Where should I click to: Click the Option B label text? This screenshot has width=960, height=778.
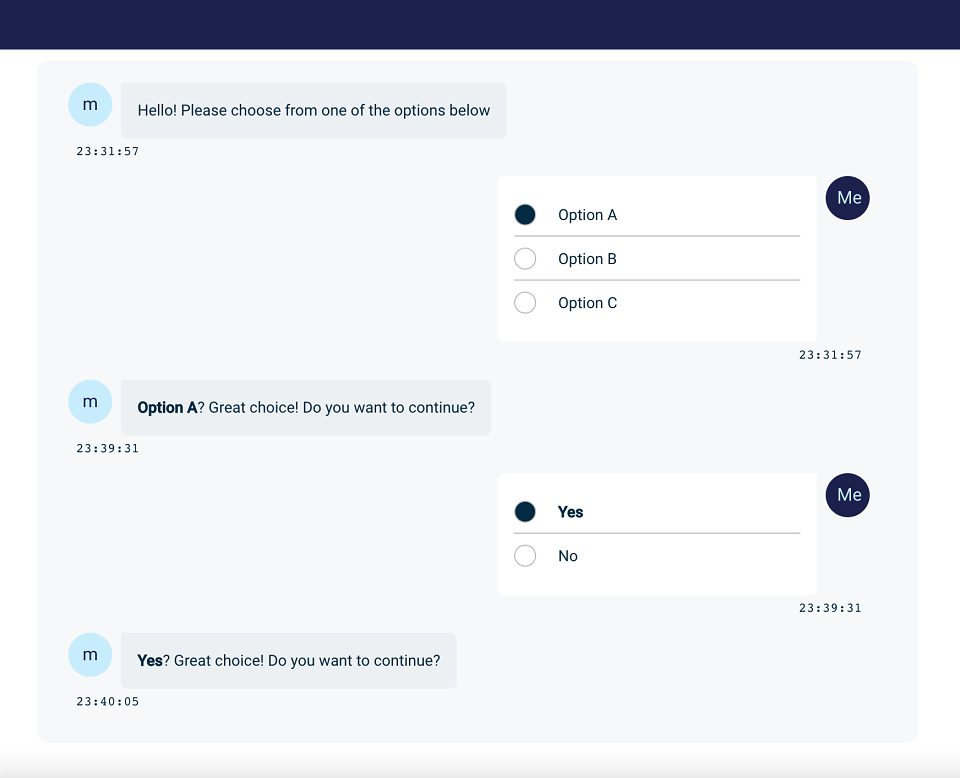pyautogui.click(x=587, y=259)
